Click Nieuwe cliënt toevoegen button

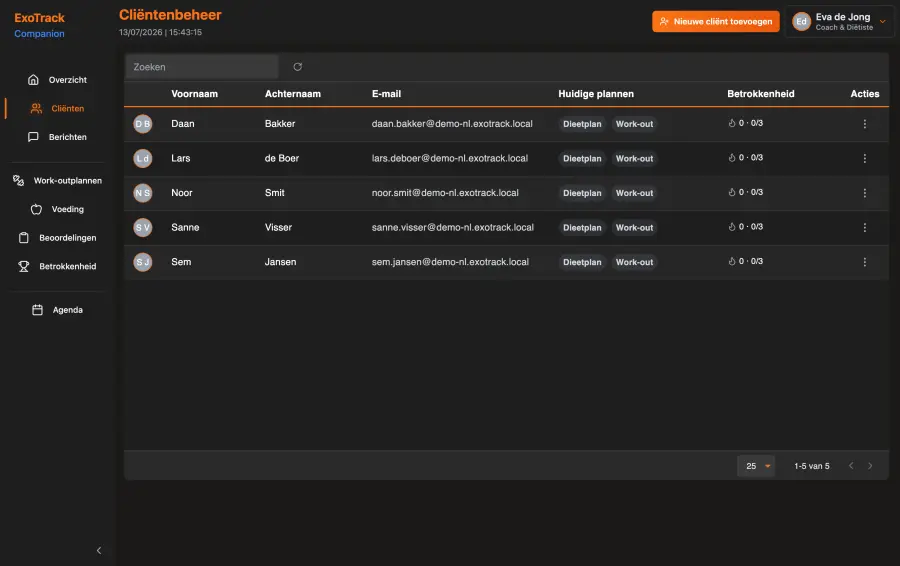click(716, 22)
